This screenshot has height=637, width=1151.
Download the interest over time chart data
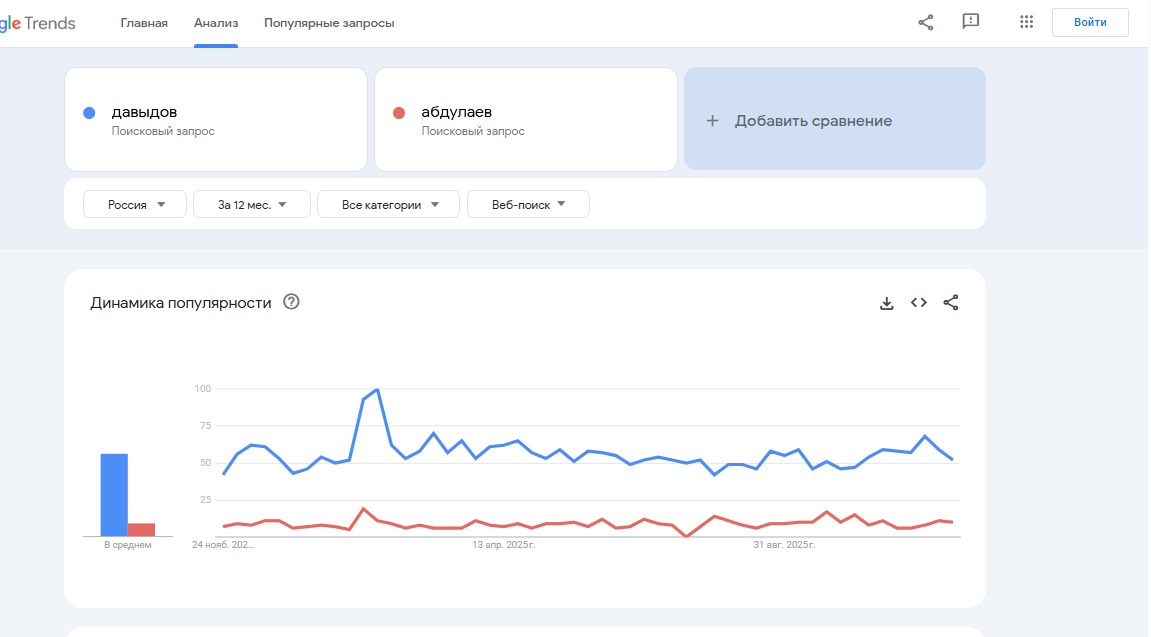[x=886, y=303]
